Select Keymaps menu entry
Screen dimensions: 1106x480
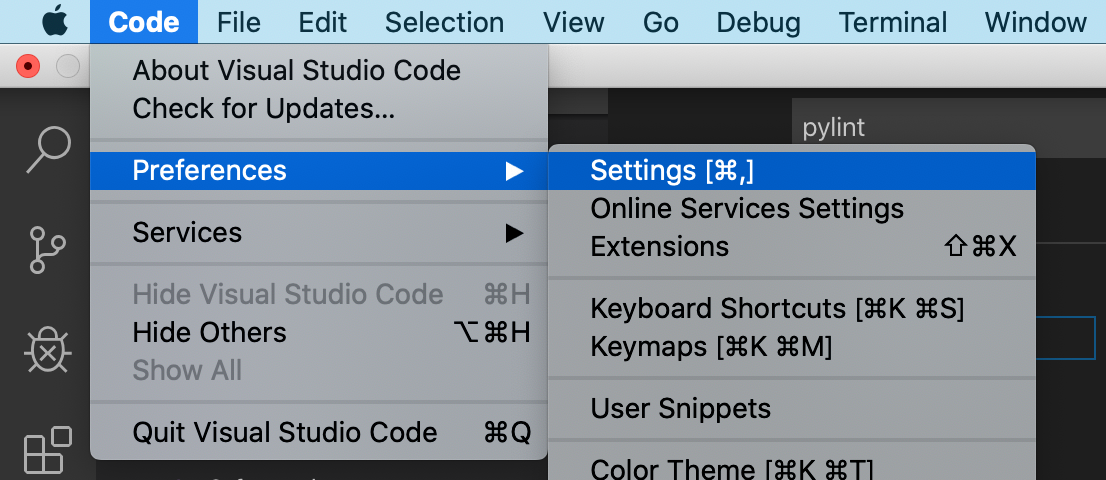(711, 347)
